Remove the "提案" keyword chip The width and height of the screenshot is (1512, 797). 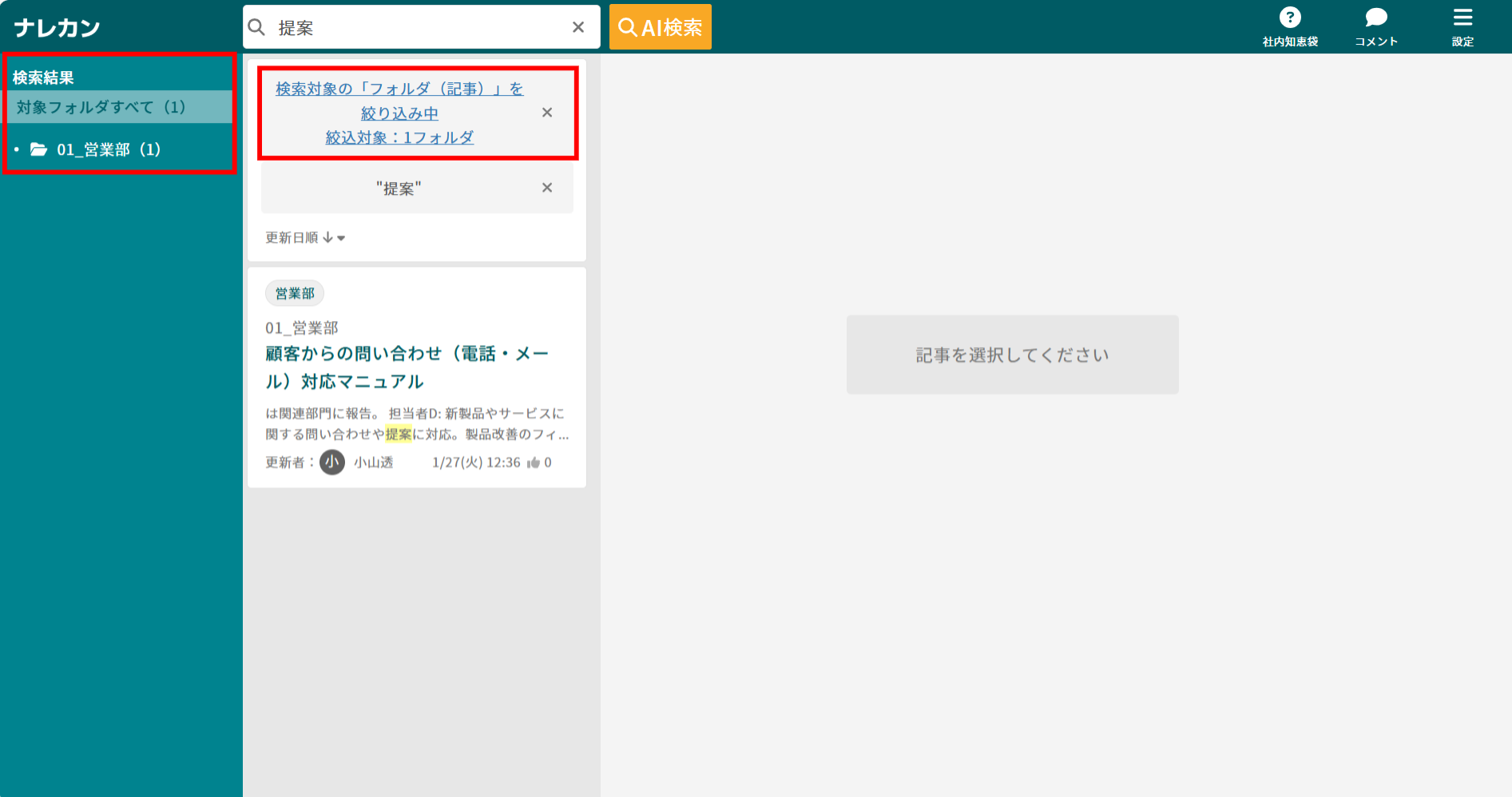(547, 188)
